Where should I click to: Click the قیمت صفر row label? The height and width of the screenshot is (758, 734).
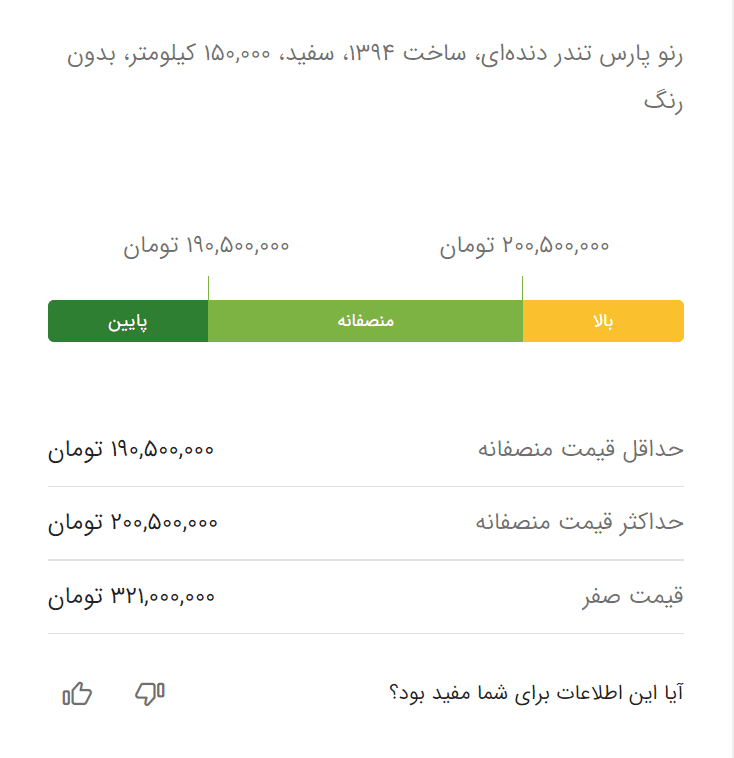pyautogui.click(x=632, y=596)
